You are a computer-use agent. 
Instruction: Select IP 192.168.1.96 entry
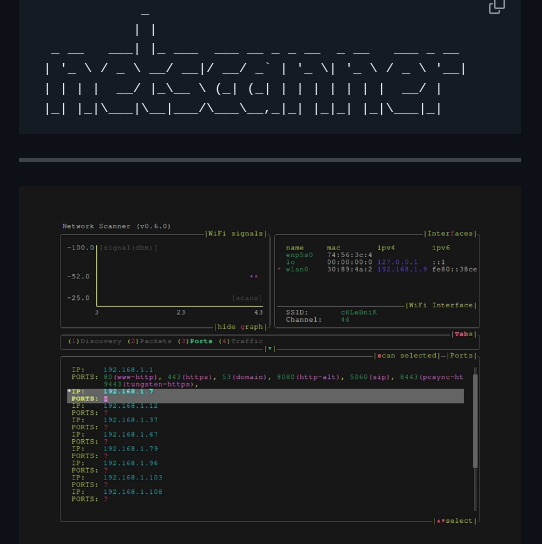(130, 464)
